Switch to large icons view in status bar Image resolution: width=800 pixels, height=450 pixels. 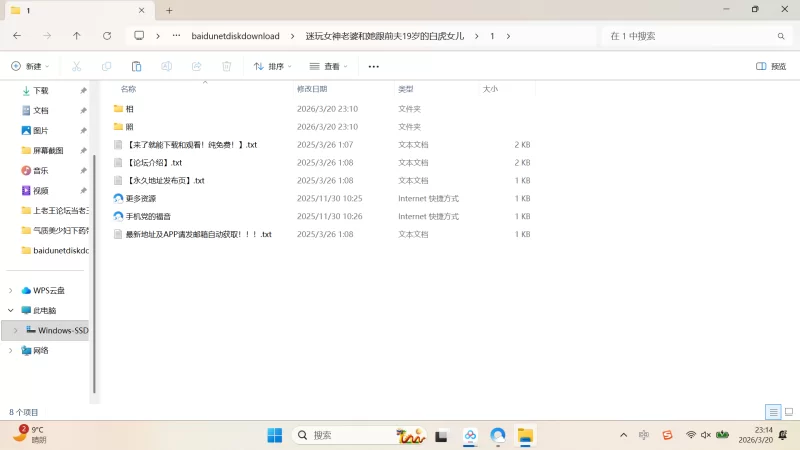click(787, 412)
